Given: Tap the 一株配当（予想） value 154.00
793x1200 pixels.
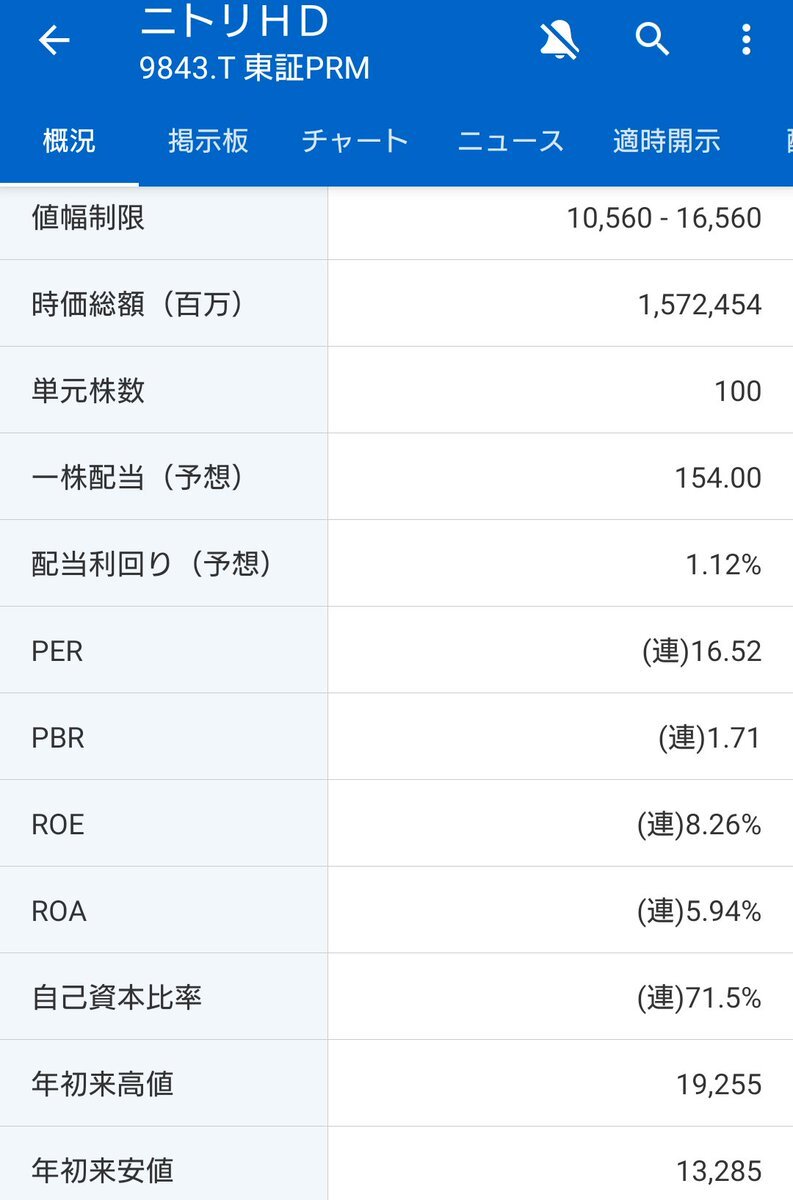Looking at the screenshot, I should coord(718,478).
